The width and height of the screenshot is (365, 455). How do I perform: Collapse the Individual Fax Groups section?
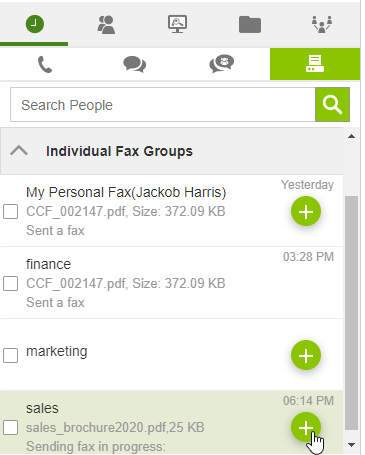coord(19,151)
